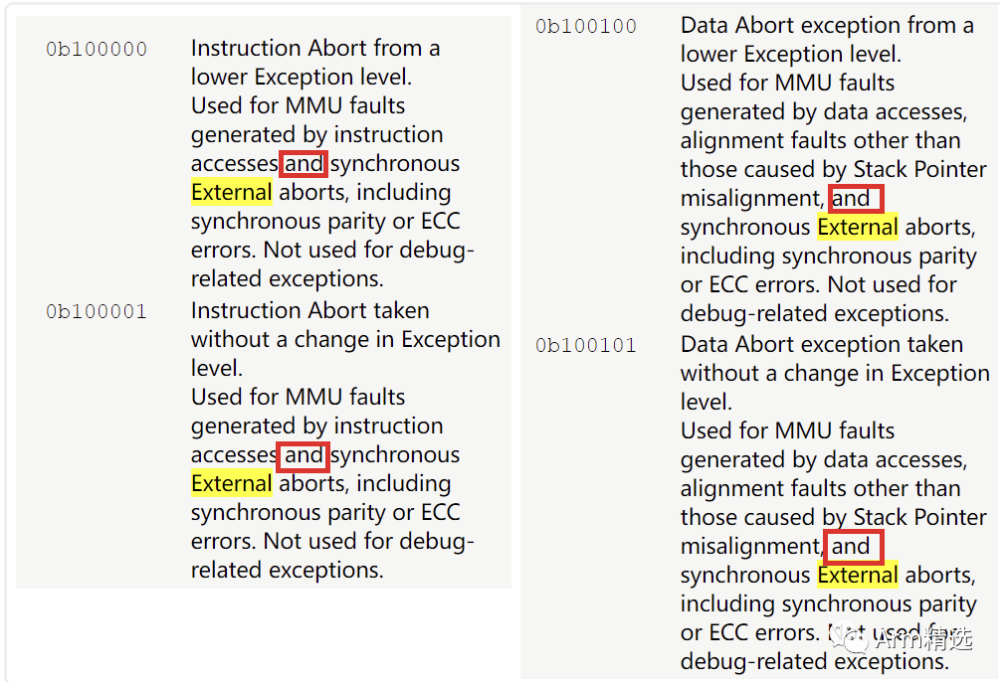The height and width of the screenshot is (682, 1000).
Task: Click highlighted "External" in the 0b100000 entry
Action: pos(231,193)
